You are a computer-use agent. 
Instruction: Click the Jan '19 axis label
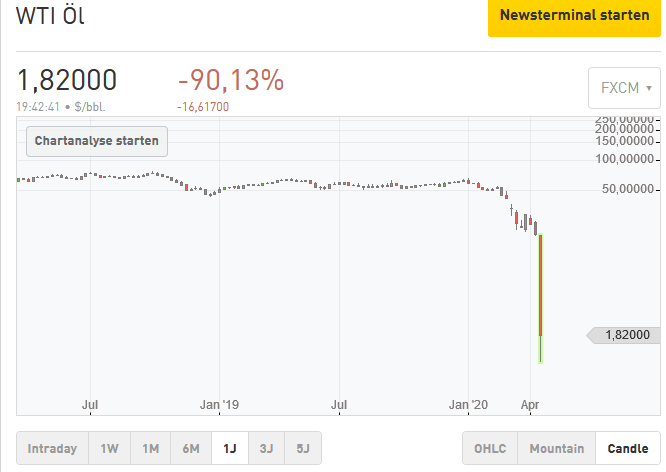219,404
